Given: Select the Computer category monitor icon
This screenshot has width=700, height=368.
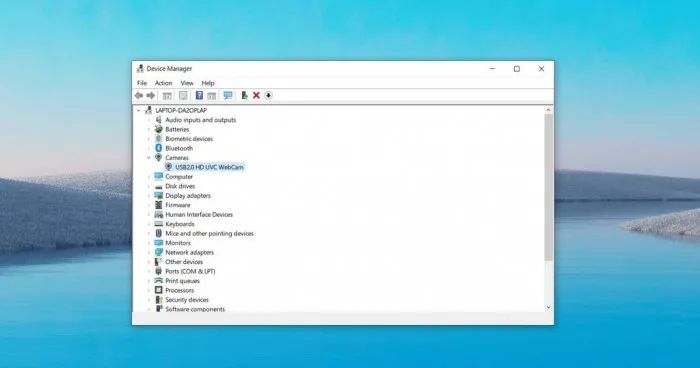Looking at the screenshot, I should pos(158,176).
